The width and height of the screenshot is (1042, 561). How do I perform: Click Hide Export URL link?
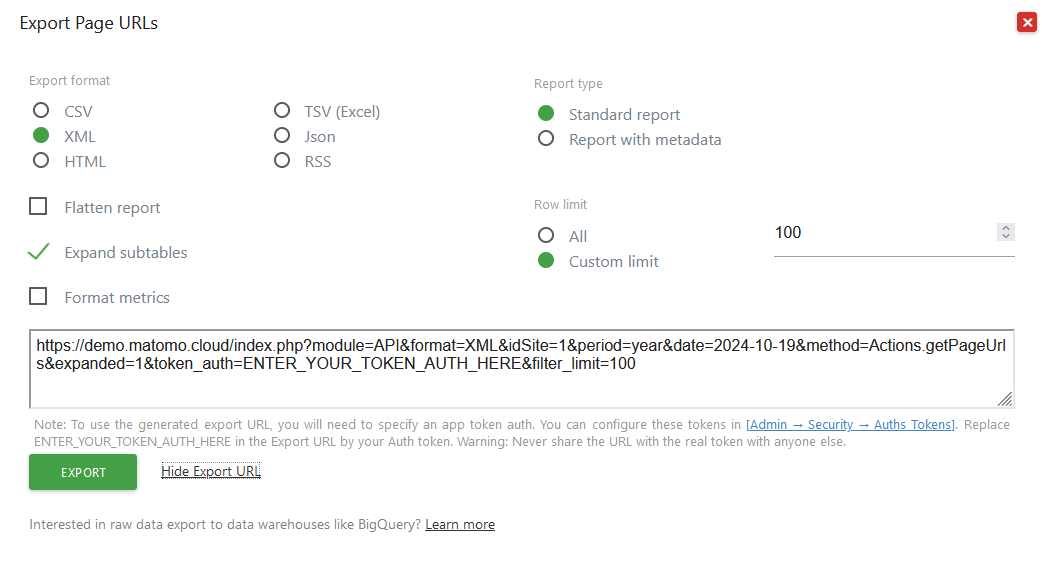[211, 471]
